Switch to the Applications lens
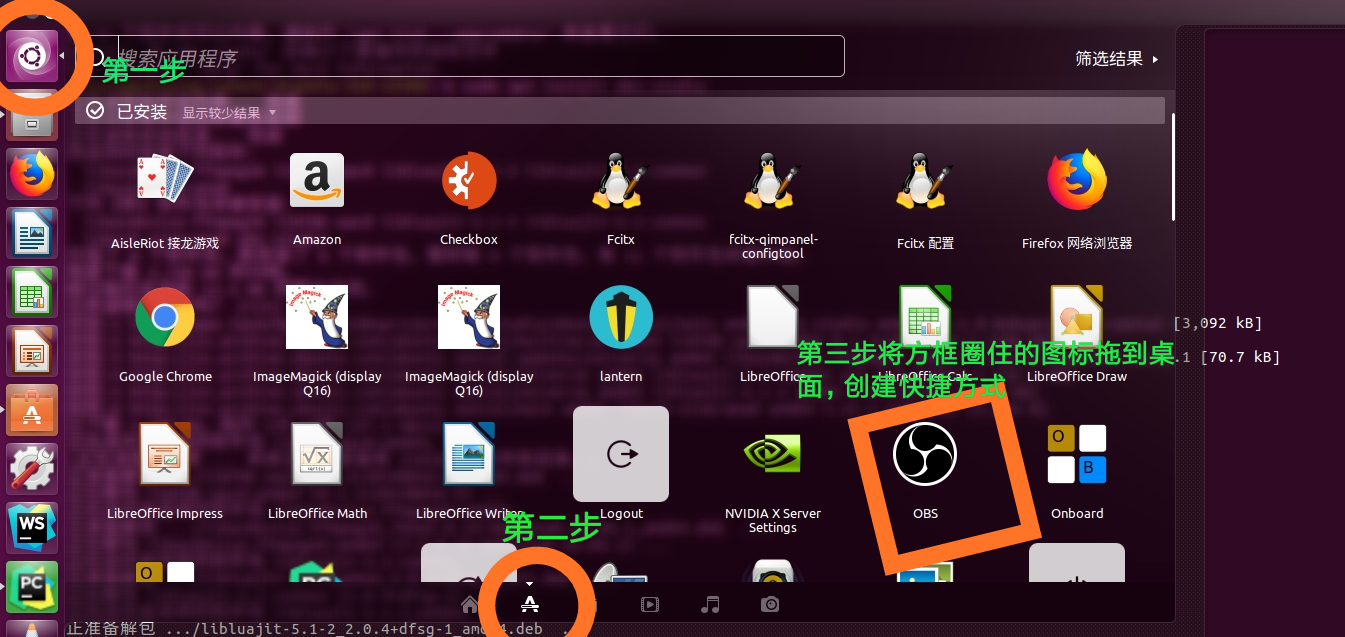Viewport: 1345px width, 637px height. tap(530, 604)
